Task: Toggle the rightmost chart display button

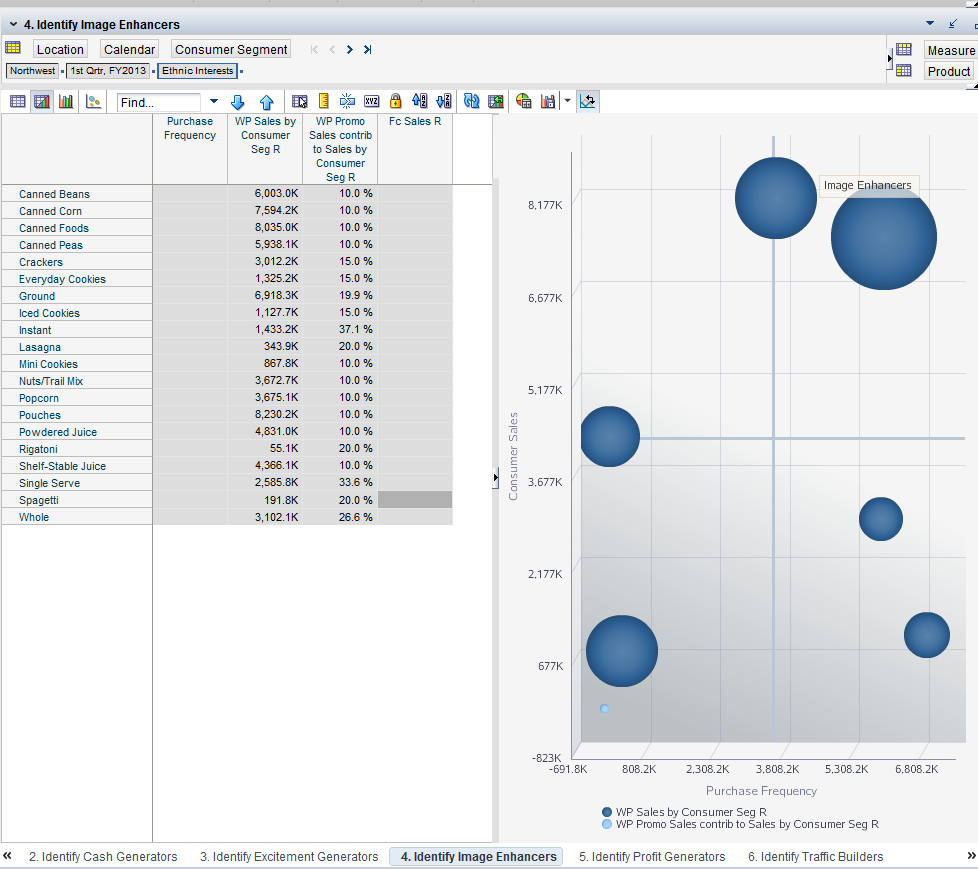Action: coord(588,101)
